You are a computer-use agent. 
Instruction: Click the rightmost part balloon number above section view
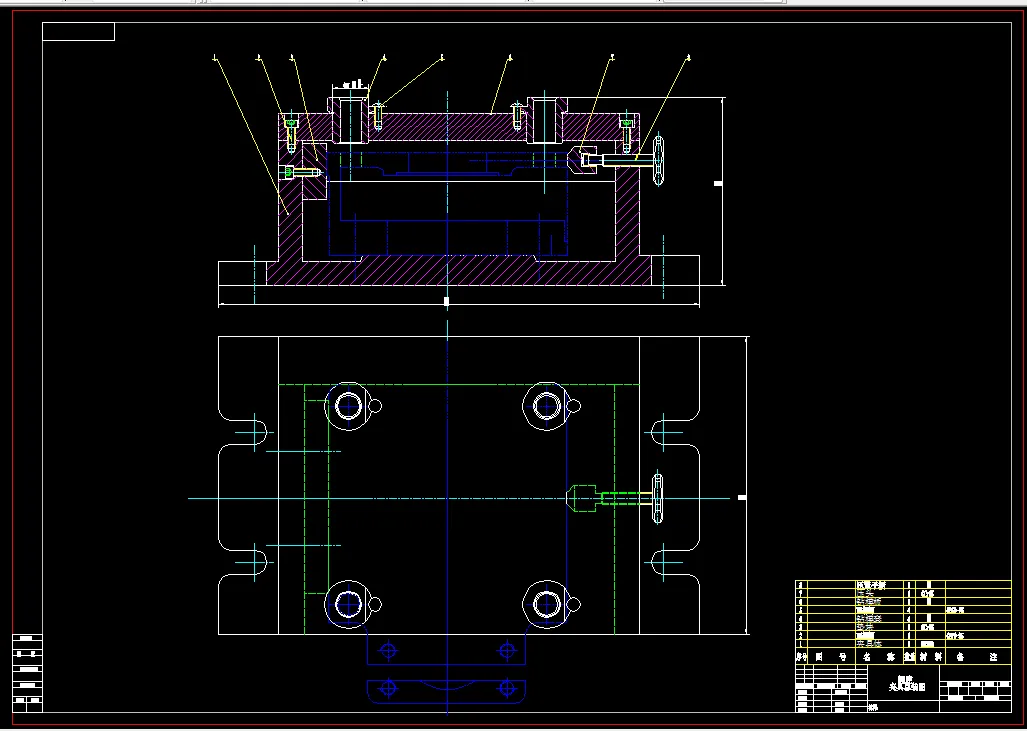(x=688, y=58)
